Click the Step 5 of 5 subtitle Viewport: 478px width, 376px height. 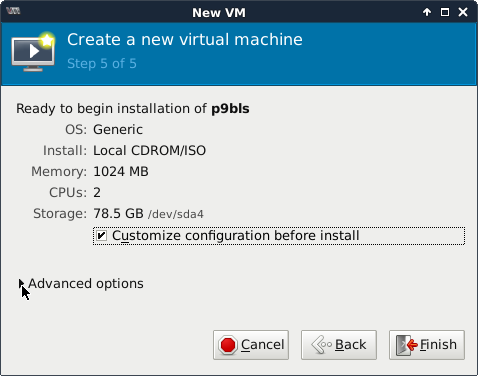pyautogui.click(x=102, y=63)
